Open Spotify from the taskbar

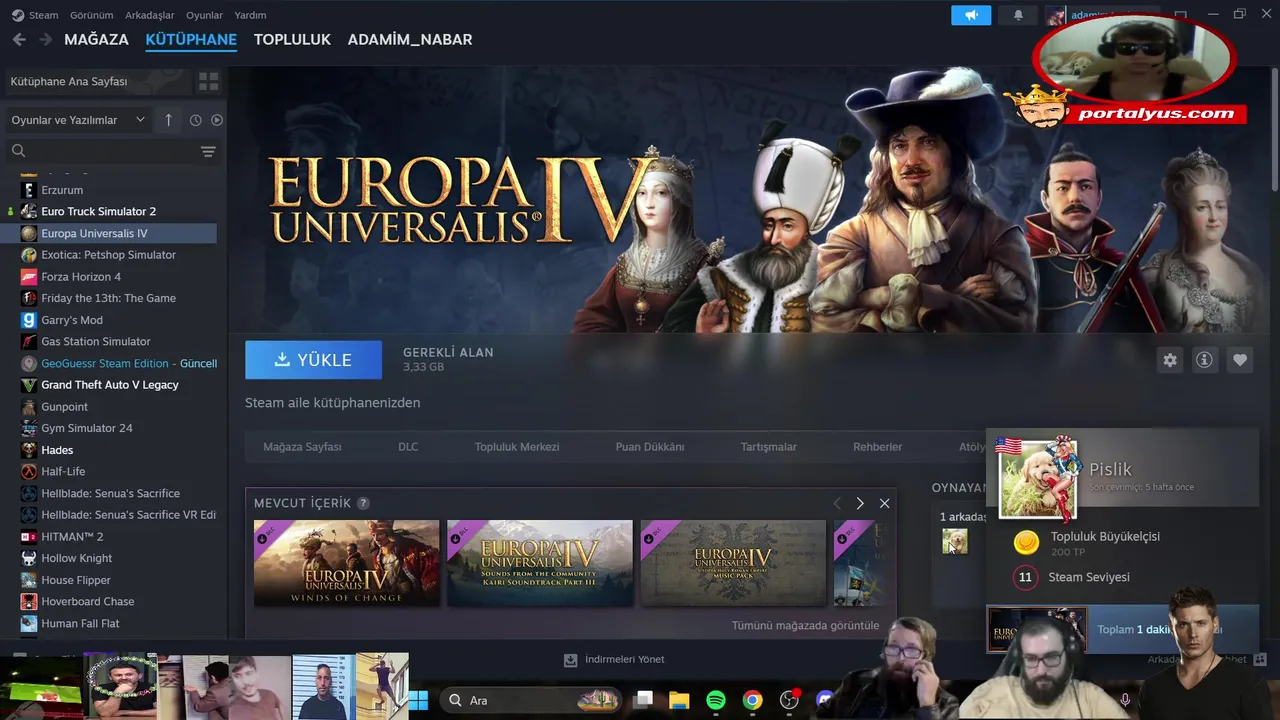[716, 700]
